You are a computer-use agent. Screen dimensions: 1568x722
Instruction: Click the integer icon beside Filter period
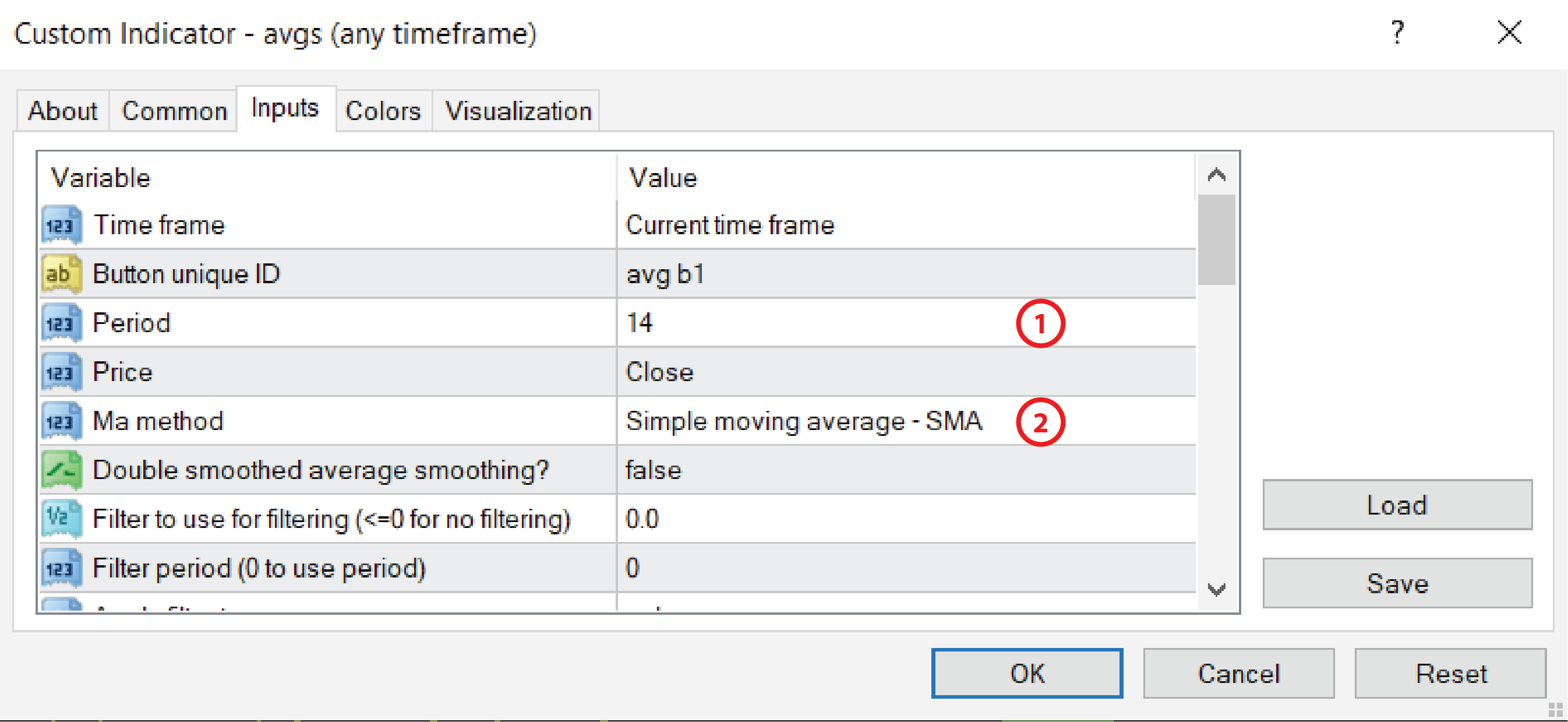pyautogui.click(x=62, y=568)
